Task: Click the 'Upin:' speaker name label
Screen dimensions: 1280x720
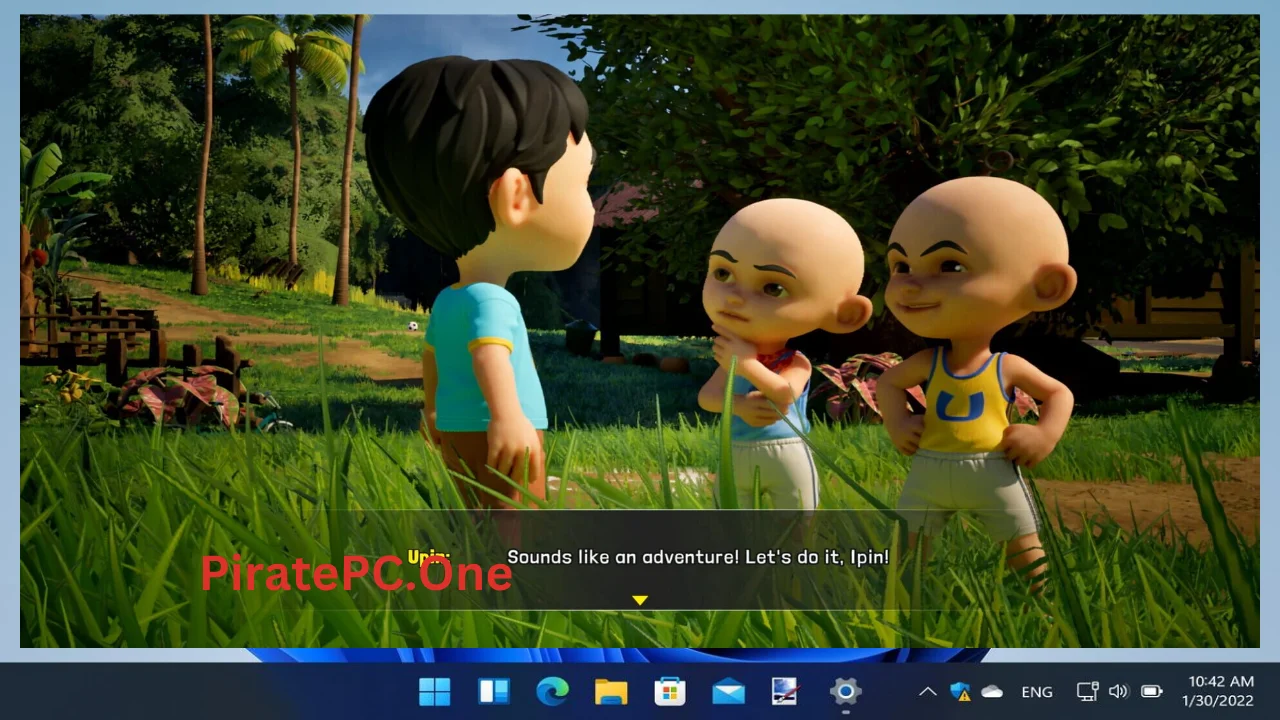Action: click(x=429, y=555)
